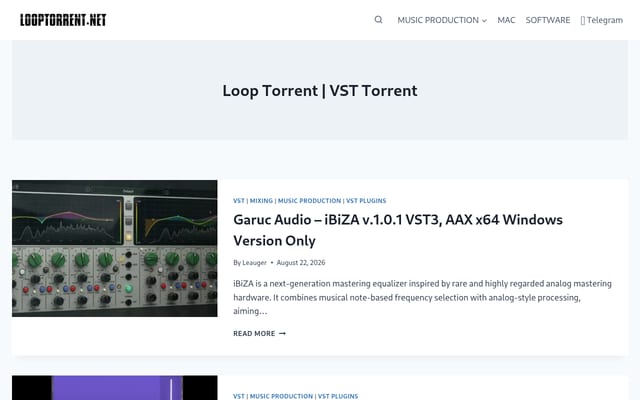This screenshot has width=640, height=400.
Task: Click the Loop Torrent | VST Torrent heading
Action: tap(320, 91)
